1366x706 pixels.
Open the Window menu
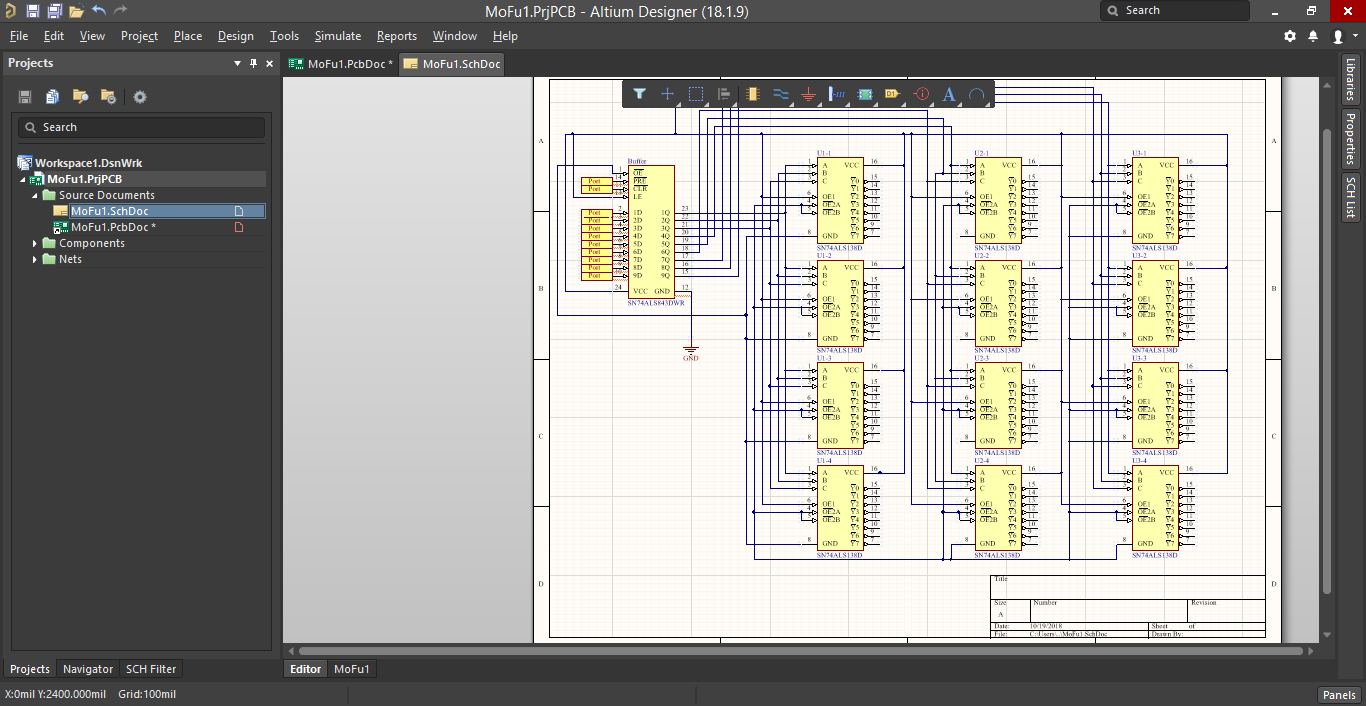point(455,36)
